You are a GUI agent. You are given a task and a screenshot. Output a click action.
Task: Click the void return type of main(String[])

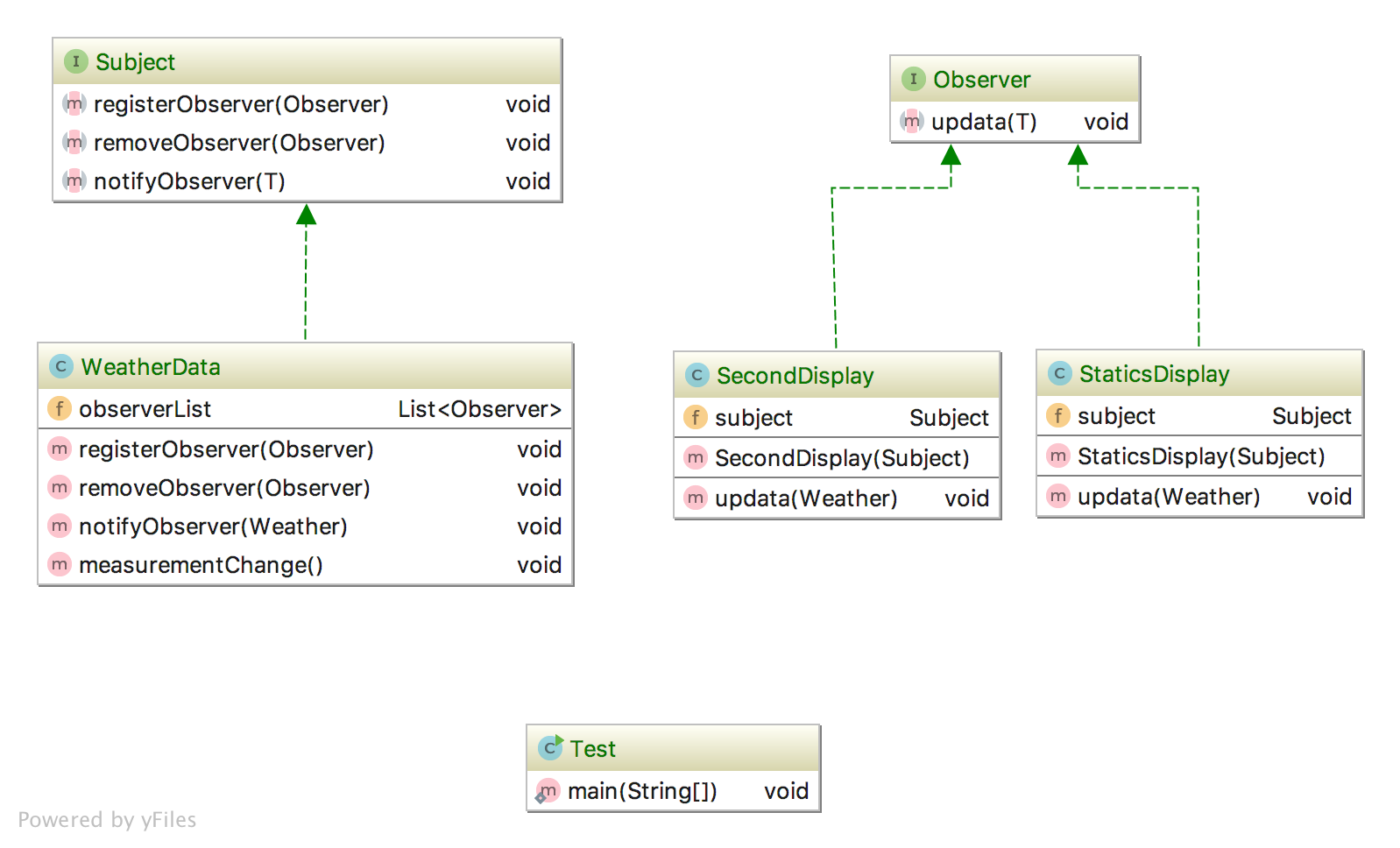pos(786,791)
